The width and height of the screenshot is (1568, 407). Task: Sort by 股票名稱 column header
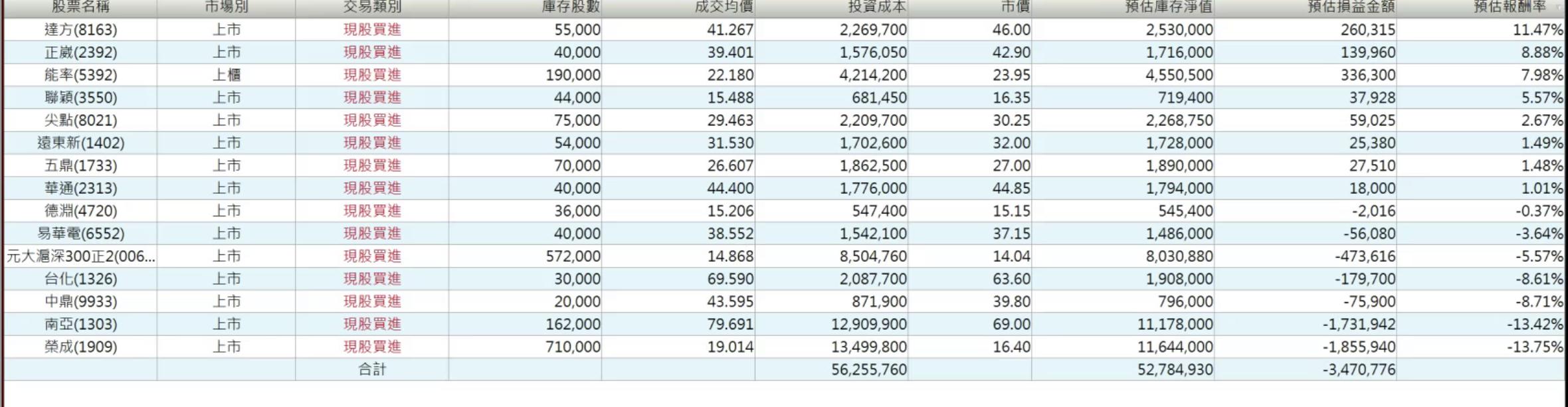(x=80, y=7)
